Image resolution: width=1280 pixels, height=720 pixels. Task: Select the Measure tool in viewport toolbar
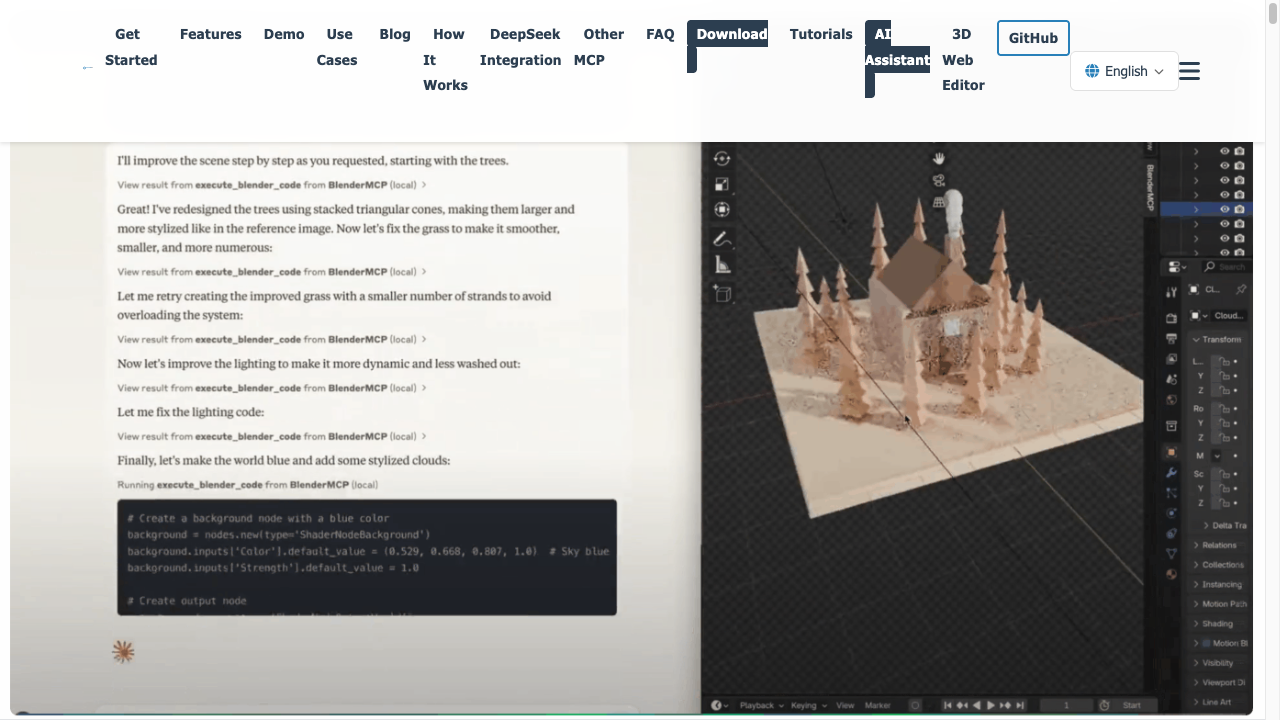pyautogui.click(x=721, y=265)
